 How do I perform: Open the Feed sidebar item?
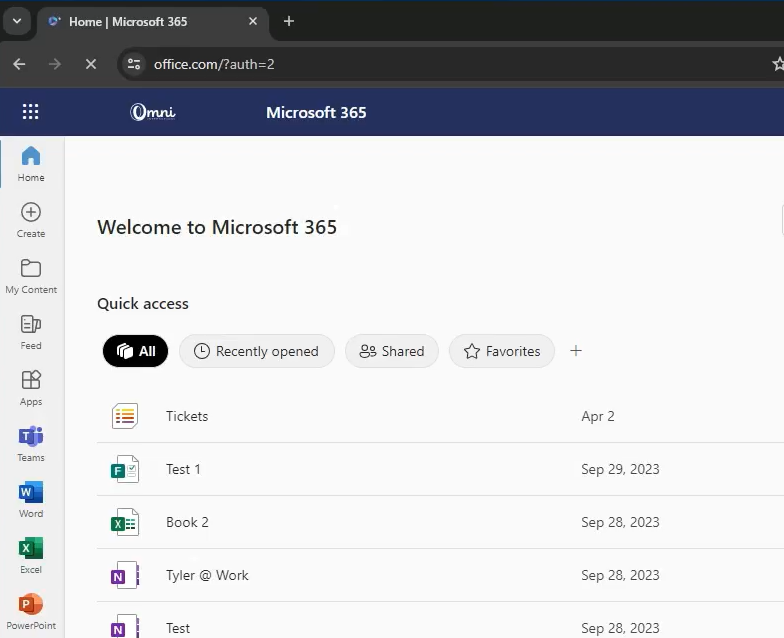click(x=31, y=332)
